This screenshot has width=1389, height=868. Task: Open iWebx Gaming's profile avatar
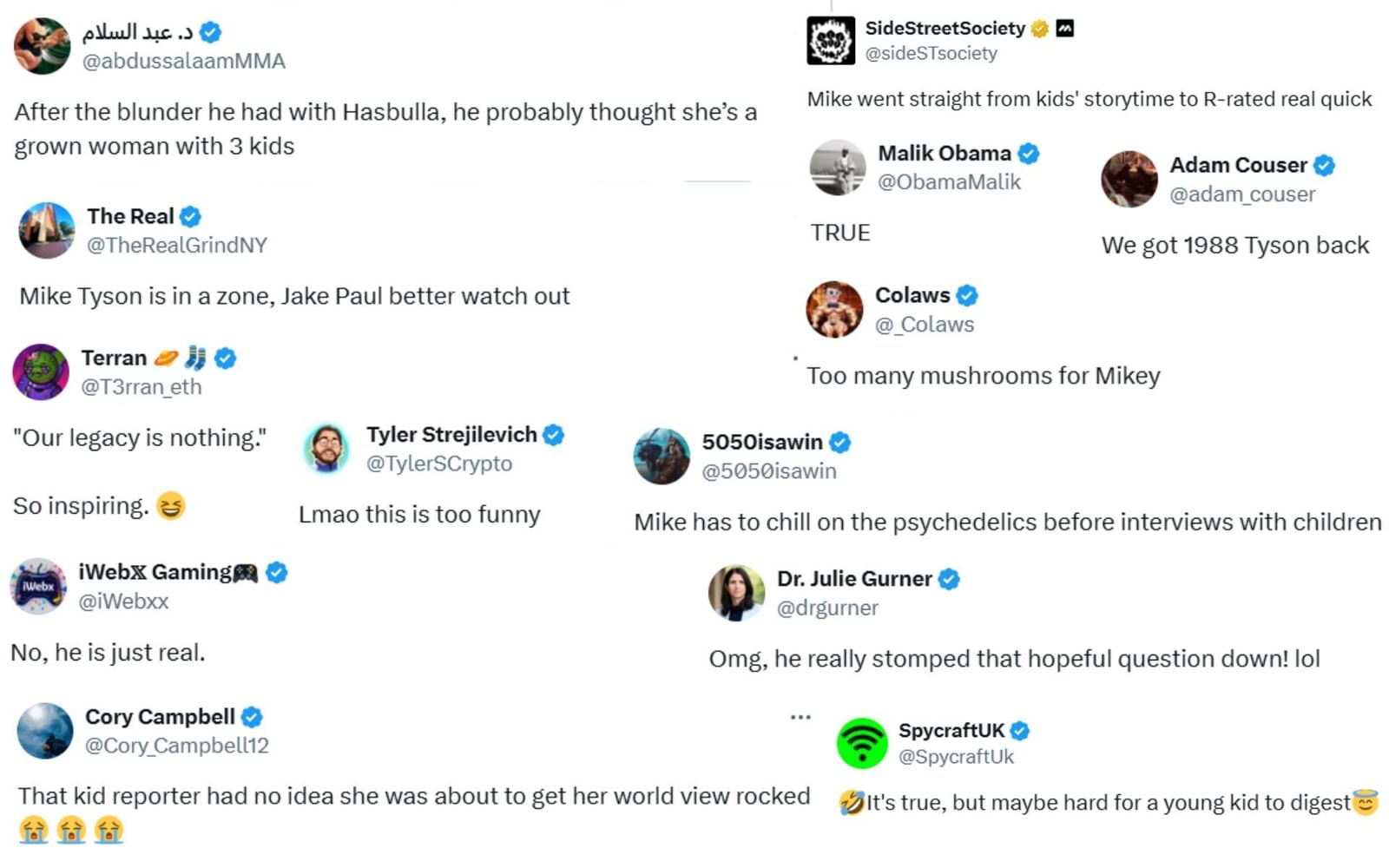pyautogui.click(x=38, y=586)
